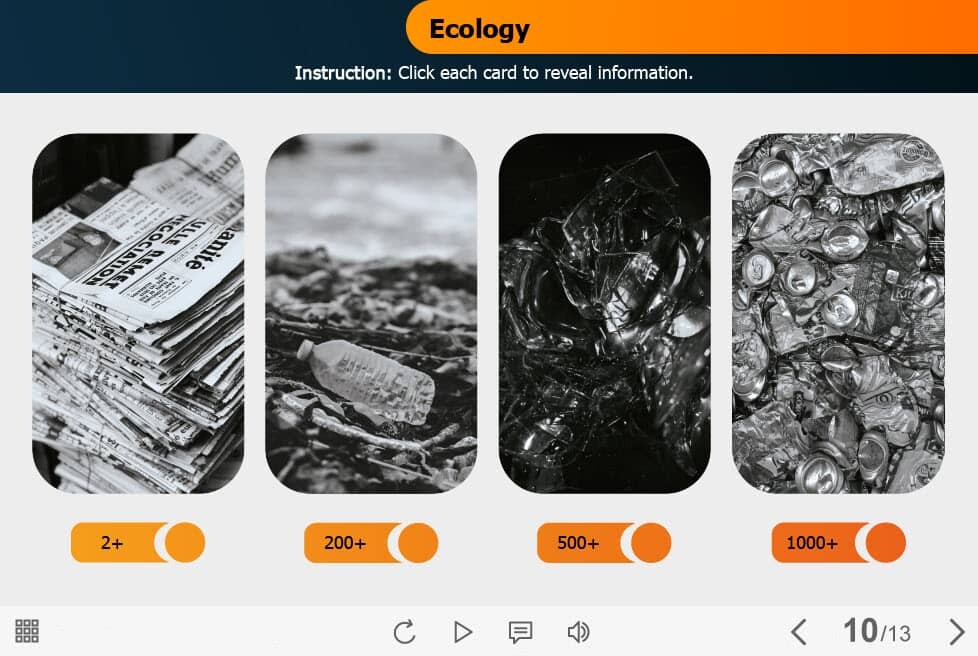Start playback with the play icon
The image size is (978, 656).
pyautogui.click(x=462, y=632)
